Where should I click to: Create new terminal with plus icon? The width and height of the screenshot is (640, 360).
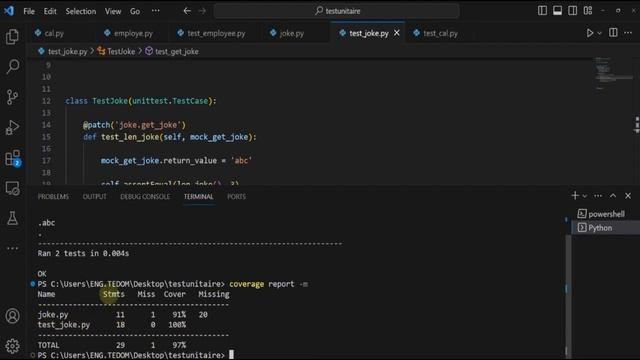tap(575, 196)
